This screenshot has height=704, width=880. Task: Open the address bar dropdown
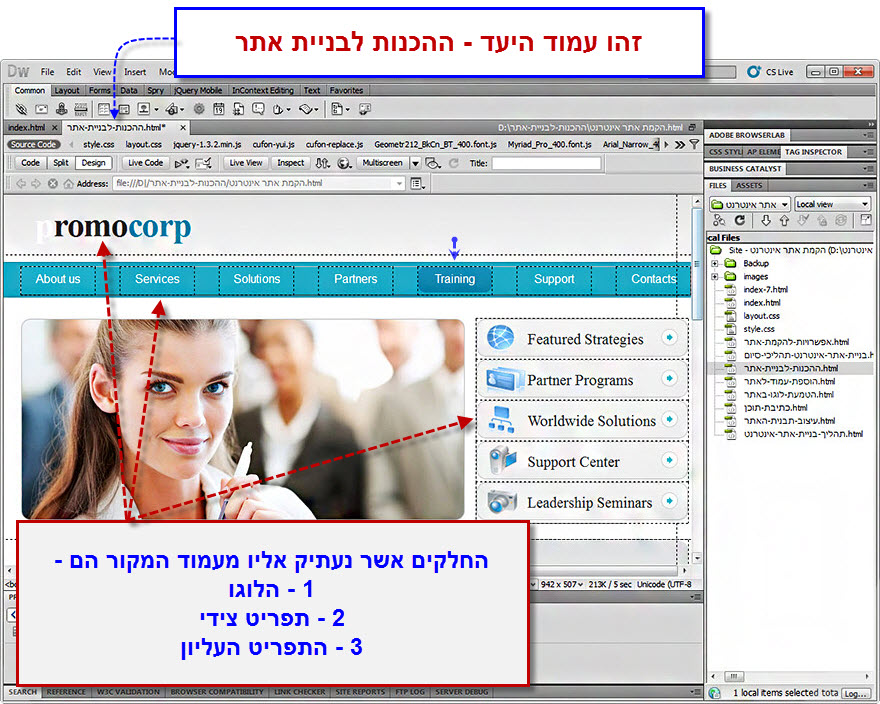(399, 184)
